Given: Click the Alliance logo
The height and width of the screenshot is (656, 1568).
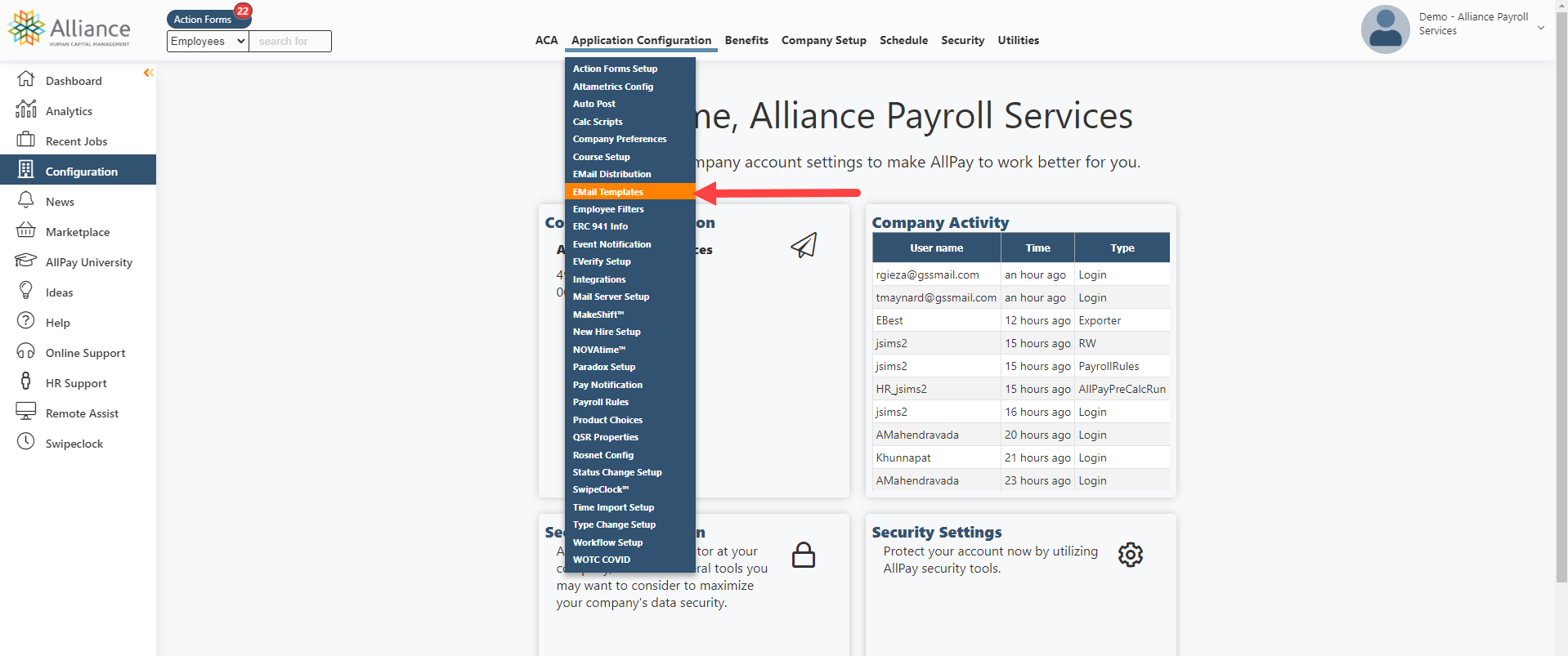Looking at the screenshot, I should click(69, 29).
